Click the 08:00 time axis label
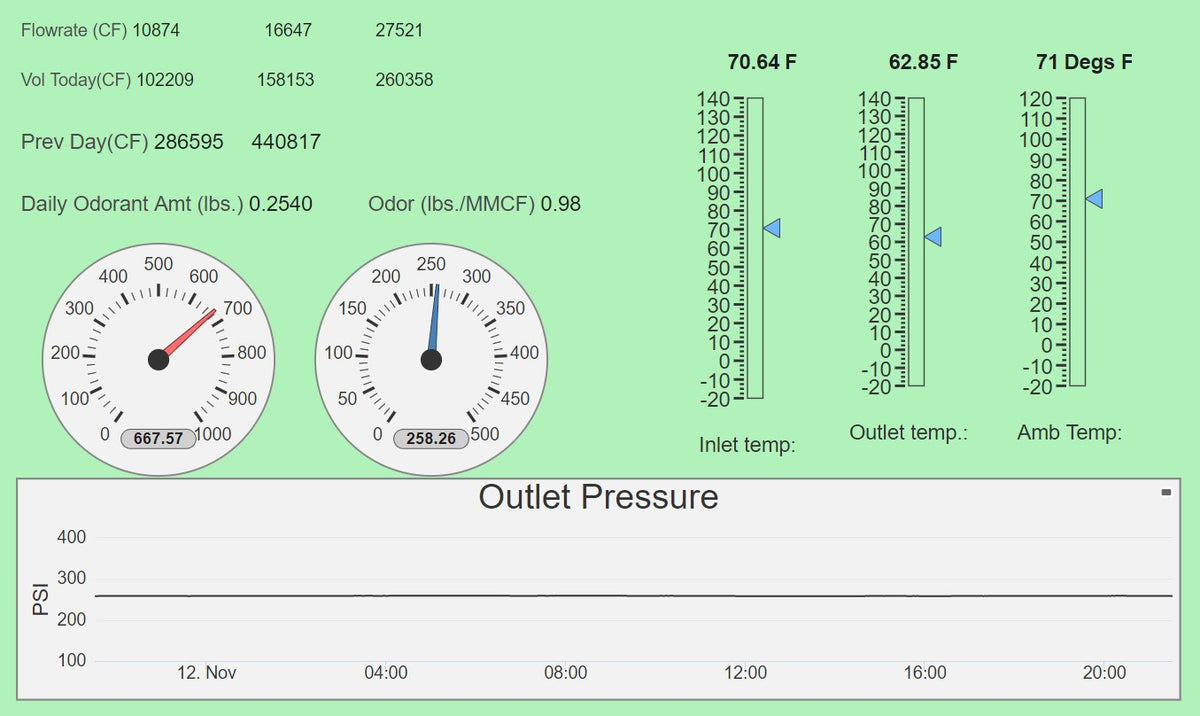This screenshot has width=1200, height=716. coord(565,673)
